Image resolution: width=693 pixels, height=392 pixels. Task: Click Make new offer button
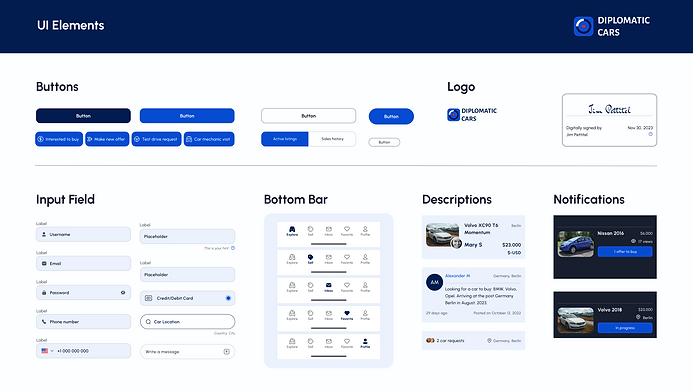click(x=107, y=139)
